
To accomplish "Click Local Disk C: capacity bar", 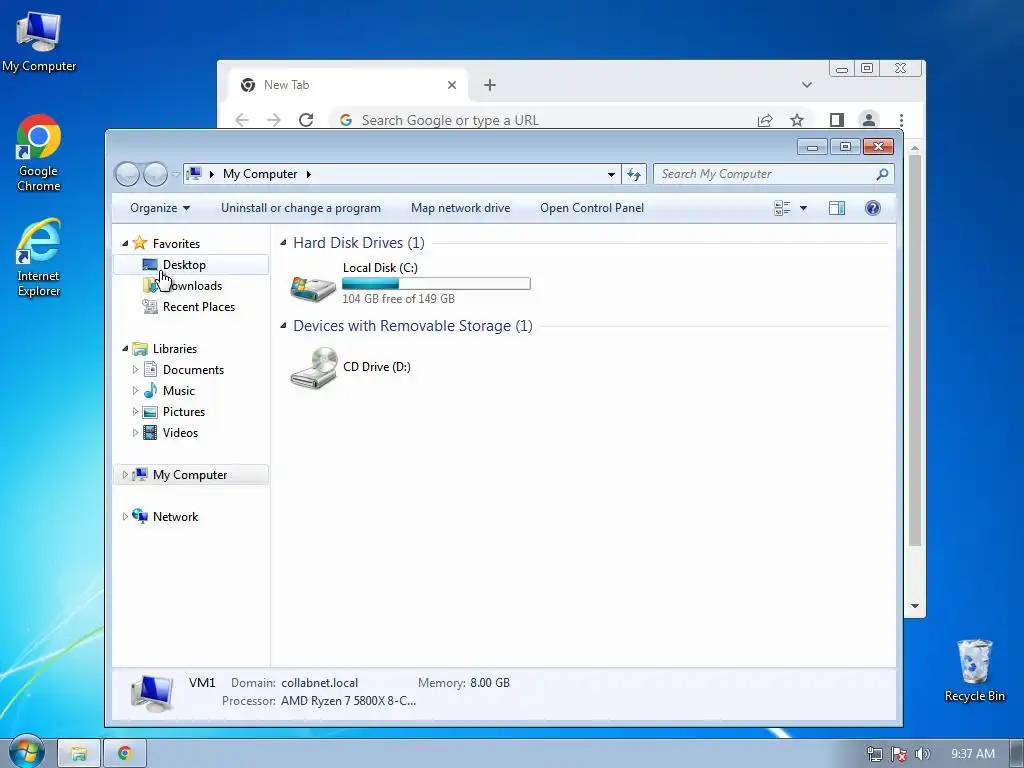I will pos(436,283).
